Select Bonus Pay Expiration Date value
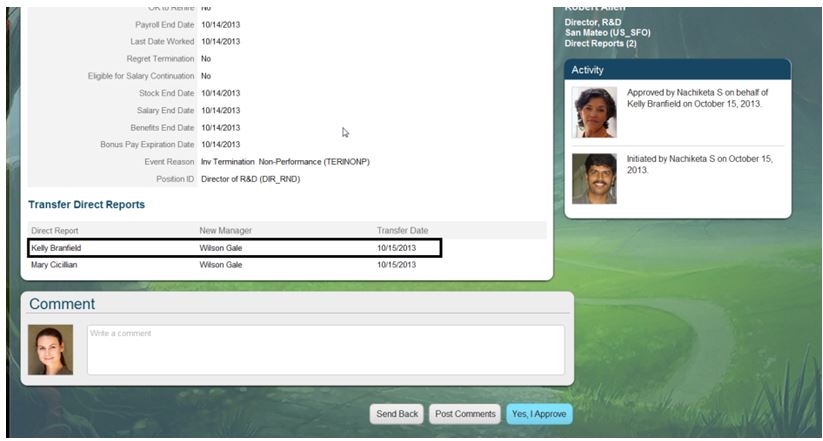 tap(220, 144)
